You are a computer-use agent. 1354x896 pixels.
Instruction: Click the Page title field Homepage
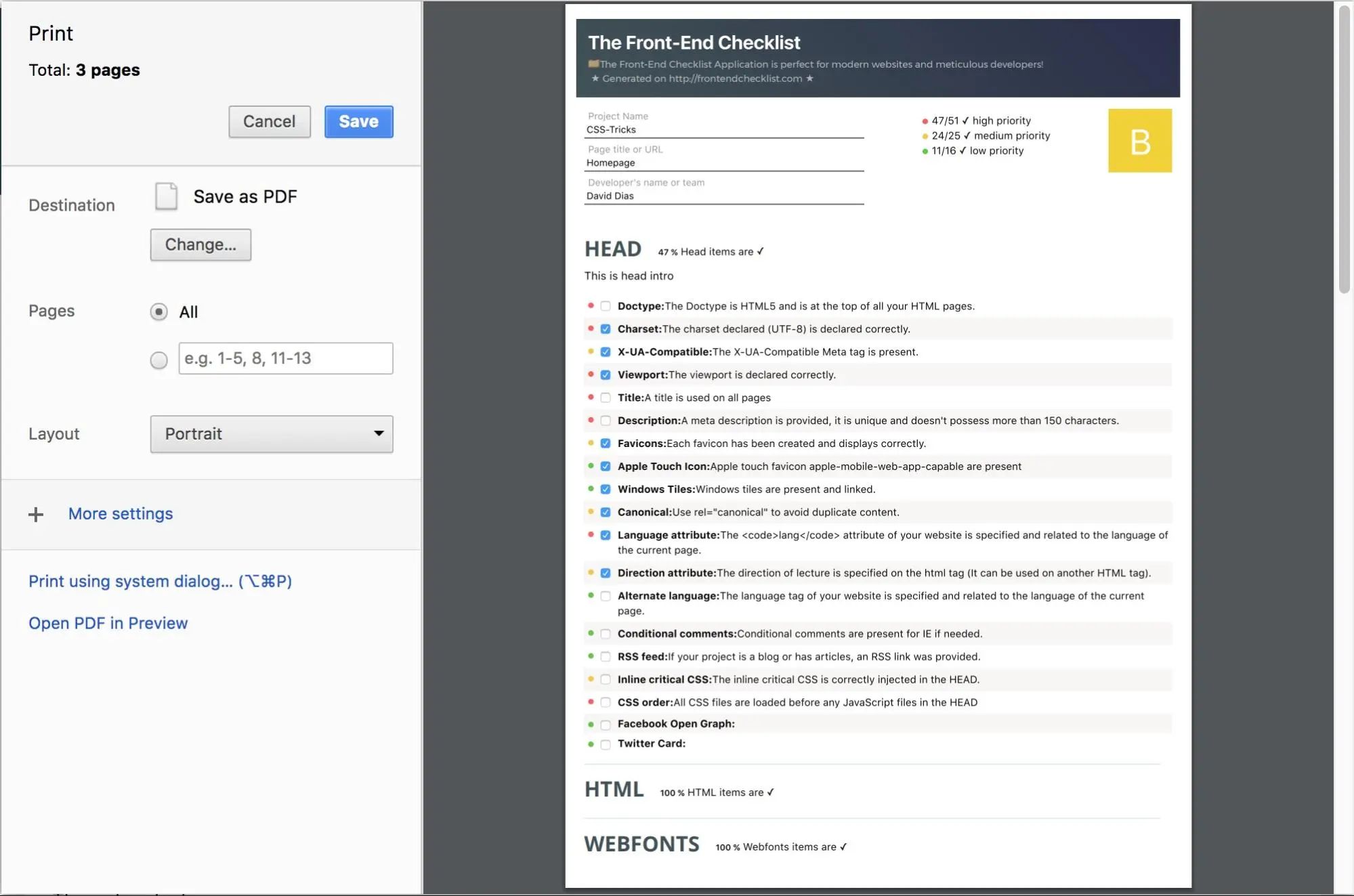point(724,163)
